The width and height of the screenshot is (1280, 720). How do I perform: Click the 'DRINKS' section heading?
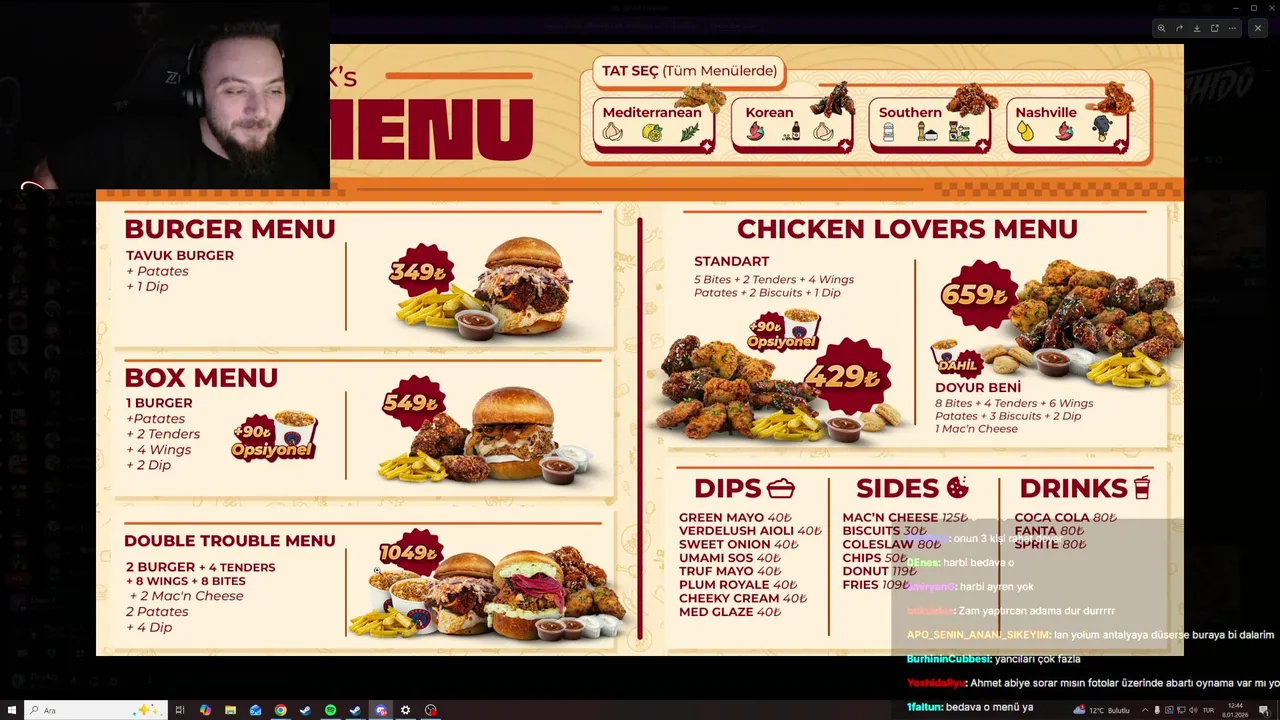[x=1073, y=488]
